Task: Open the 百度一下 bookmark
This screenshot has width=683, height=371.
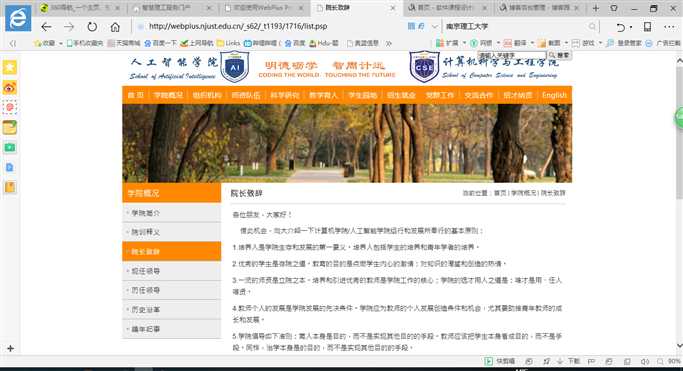Action: pyautogui.click(x=160, y=43)
